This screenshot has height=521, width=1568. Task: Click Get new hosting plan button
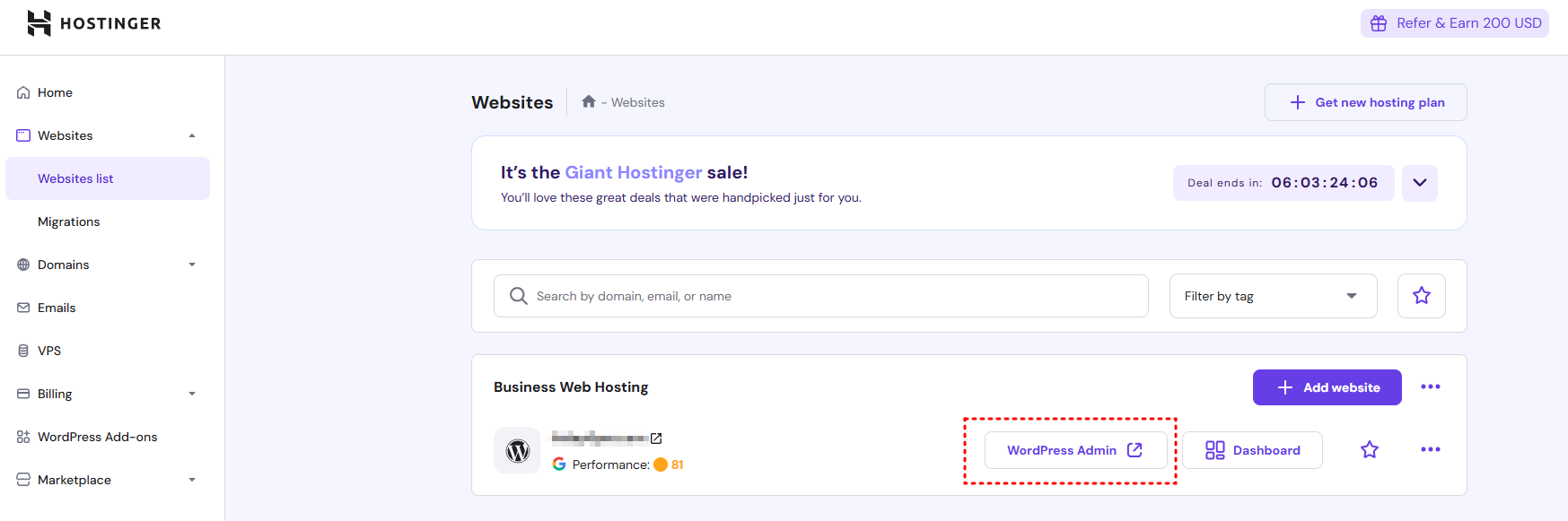[1365, 102]
